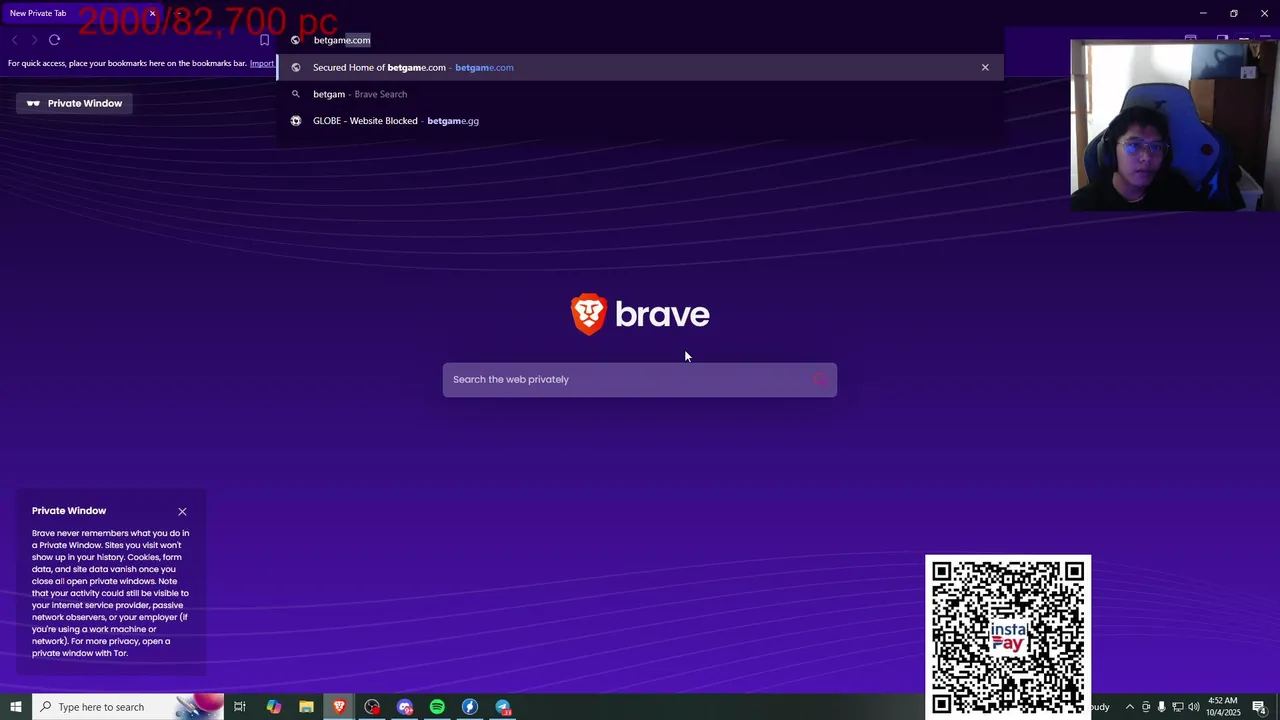Click the search submit icon
The height and width of the screenshot is (720, 1280).
(820, 380)
